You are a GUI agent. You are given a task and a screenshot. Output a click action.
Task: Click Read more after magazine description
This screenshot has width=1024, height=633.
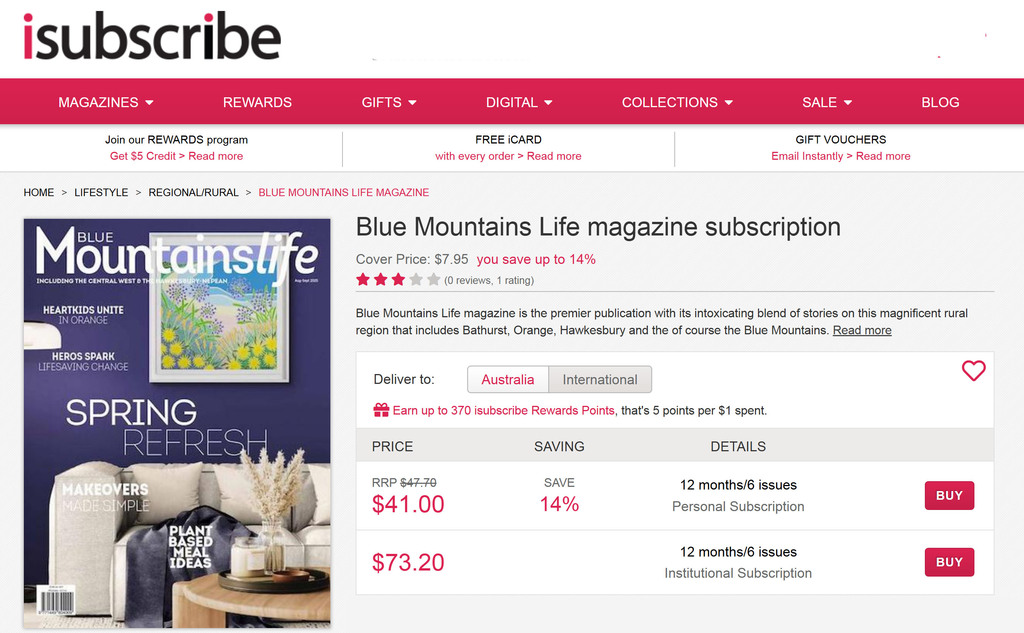point(862,331)
